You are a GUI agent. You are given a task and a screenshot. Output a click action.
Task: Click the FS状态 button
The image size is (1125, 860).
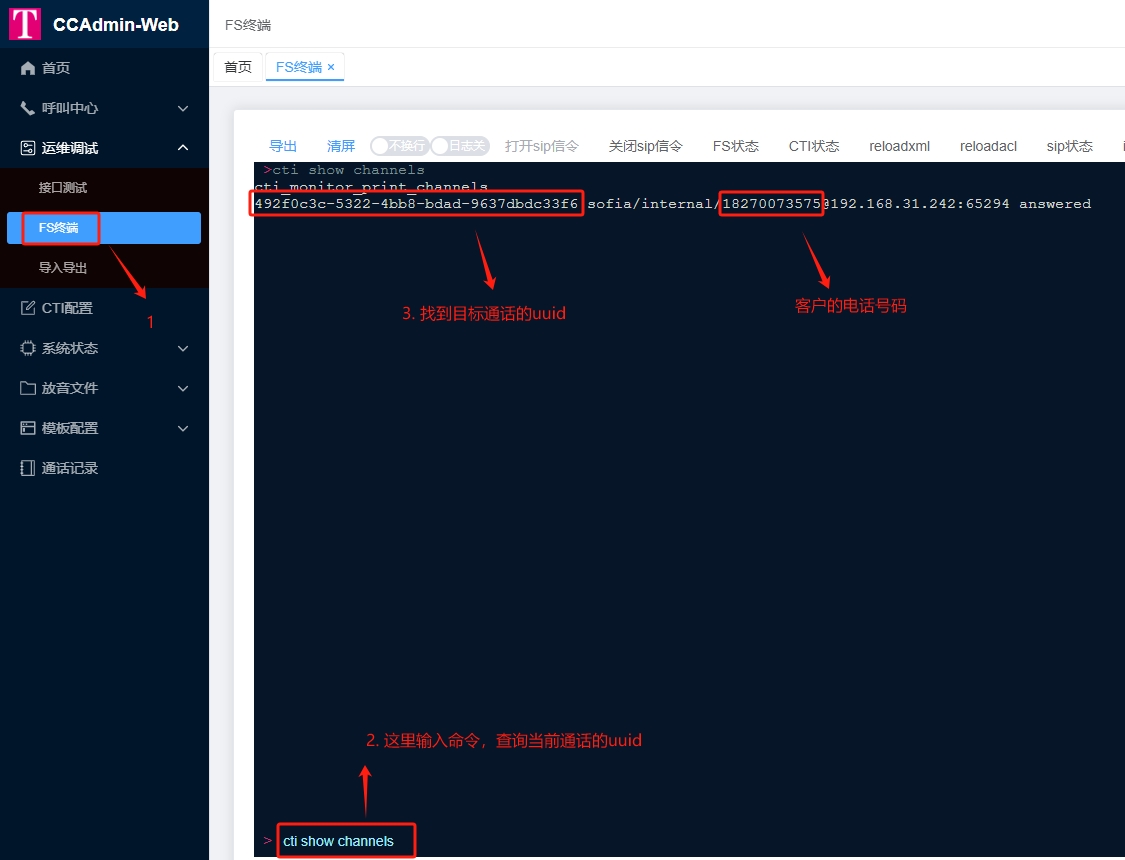735,146
